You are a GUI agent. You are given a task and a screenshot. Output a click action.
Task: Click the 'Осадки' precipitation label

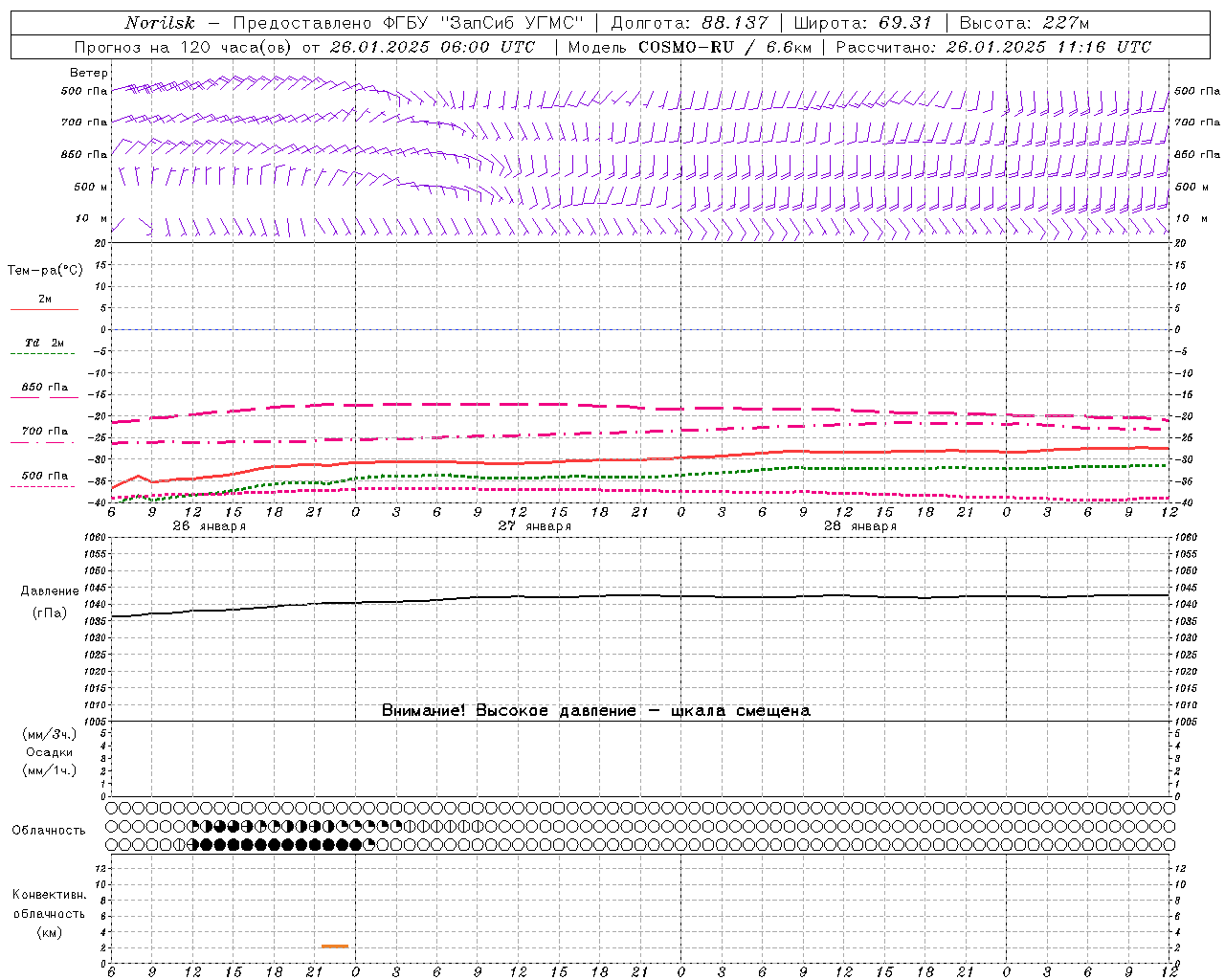pos(50,752)
